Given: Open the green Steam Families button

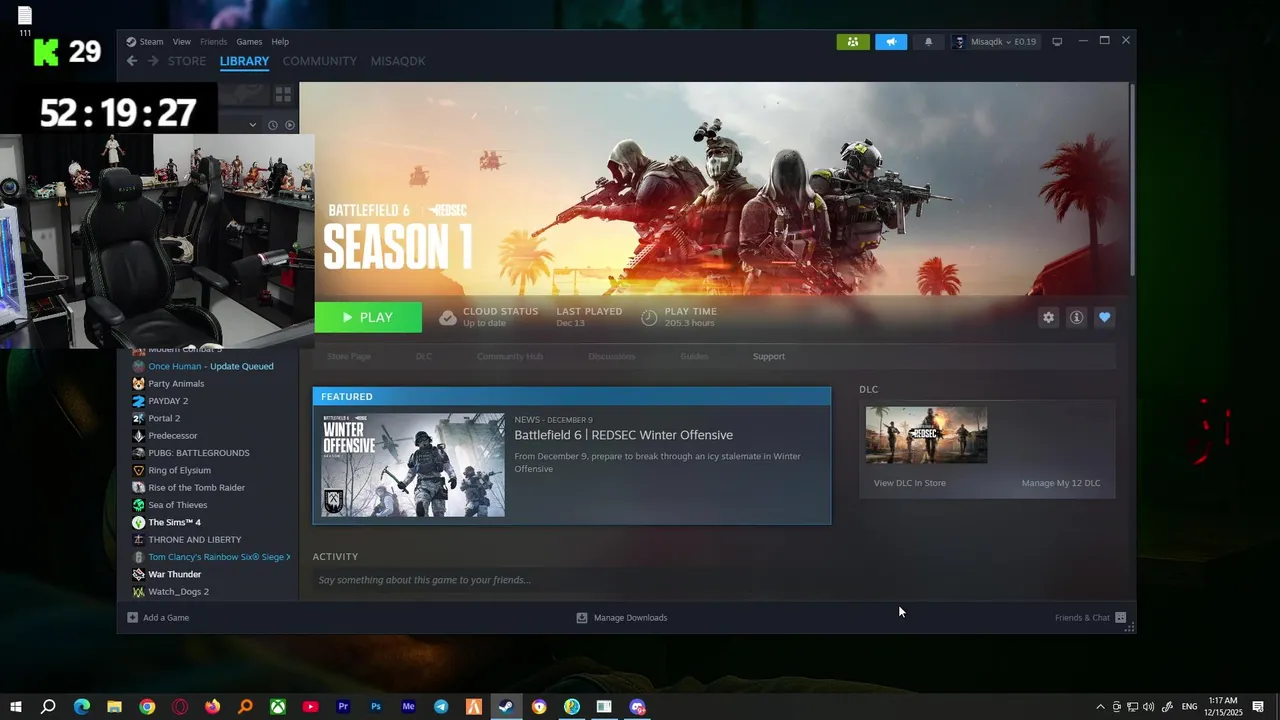Looking at the screenshot, I should pyautogui.click(x=853, y=42).
